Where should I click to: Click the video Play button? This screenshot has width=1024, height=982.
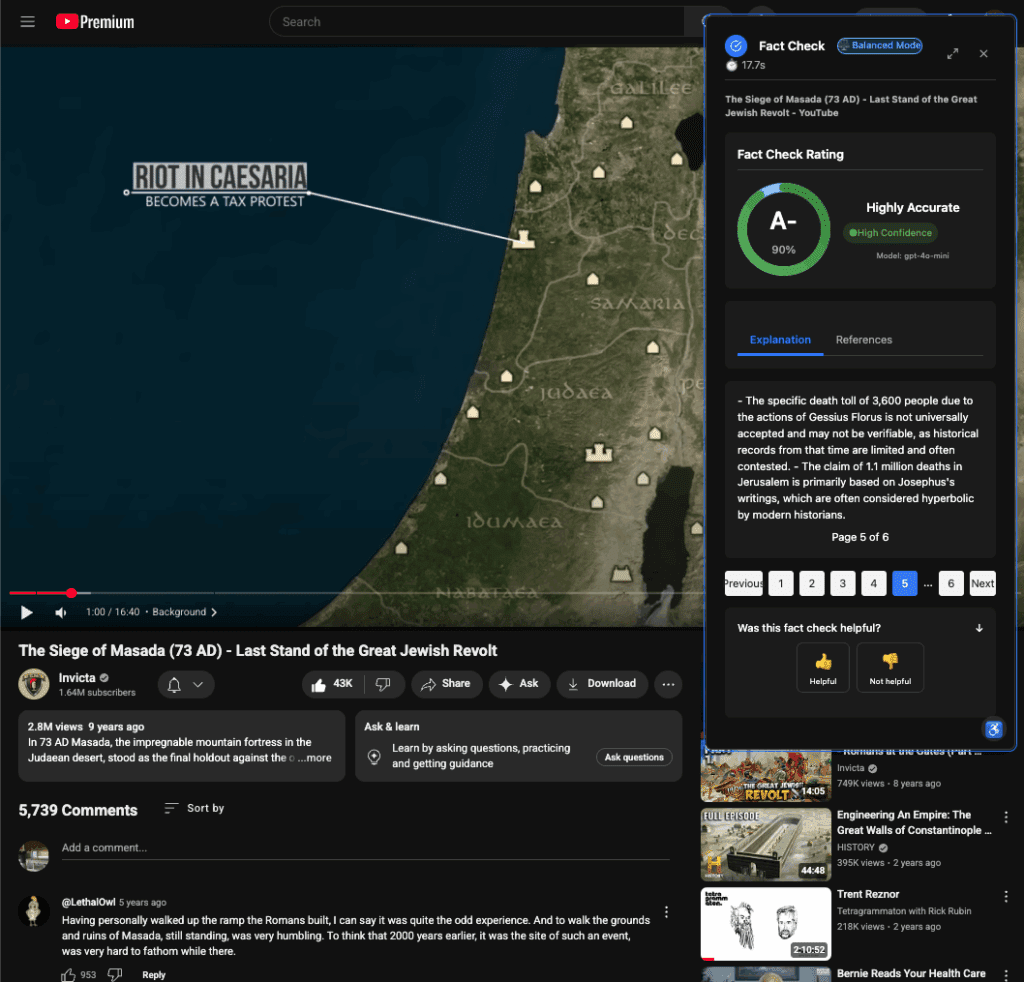click(x=27, y=612)
